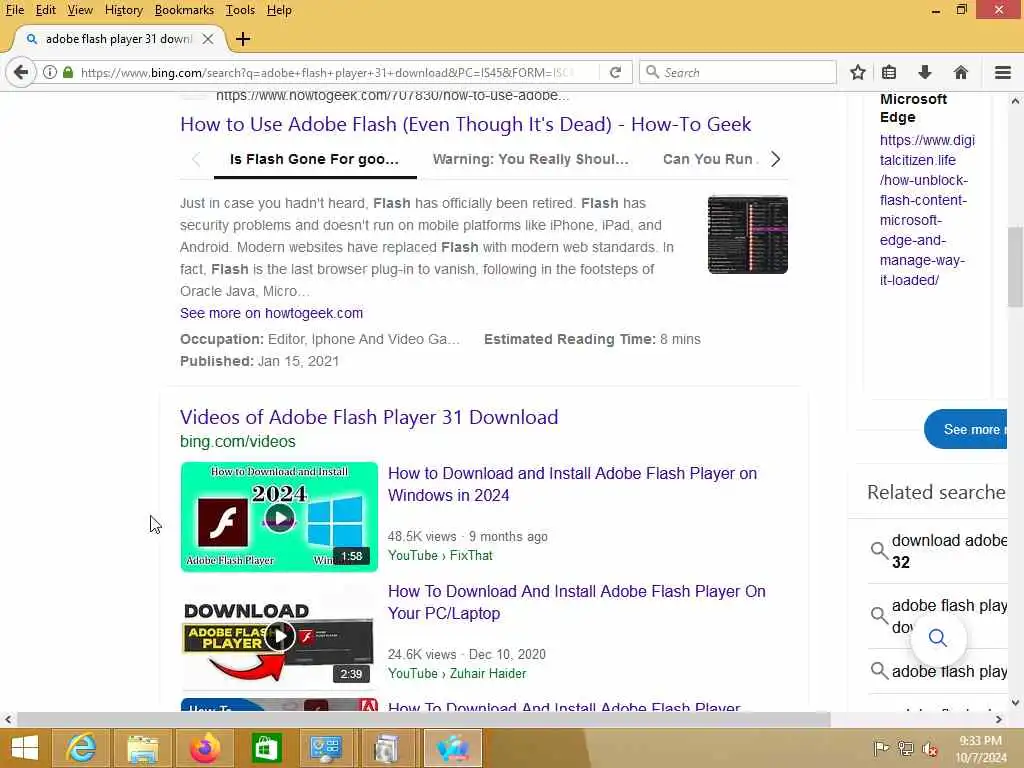The height and width of the screenshot is (768, 1024).
Task: Open the Tools menu
Action: click(x=240, y=10)
